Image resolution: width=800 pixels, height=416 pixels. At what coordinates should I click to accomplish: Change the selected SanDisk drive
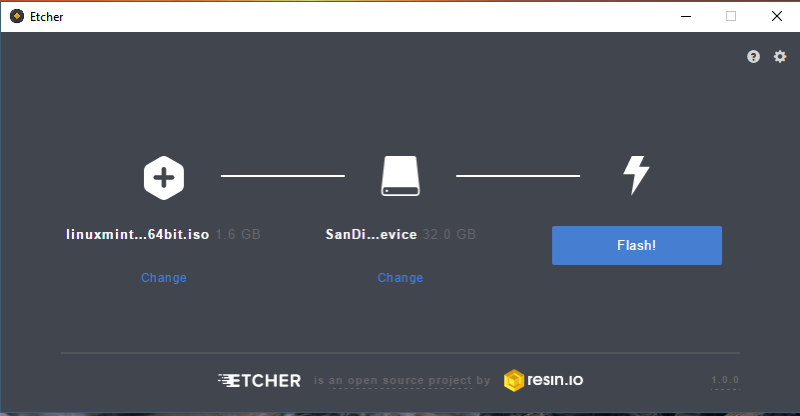click(x=401, y=278)
